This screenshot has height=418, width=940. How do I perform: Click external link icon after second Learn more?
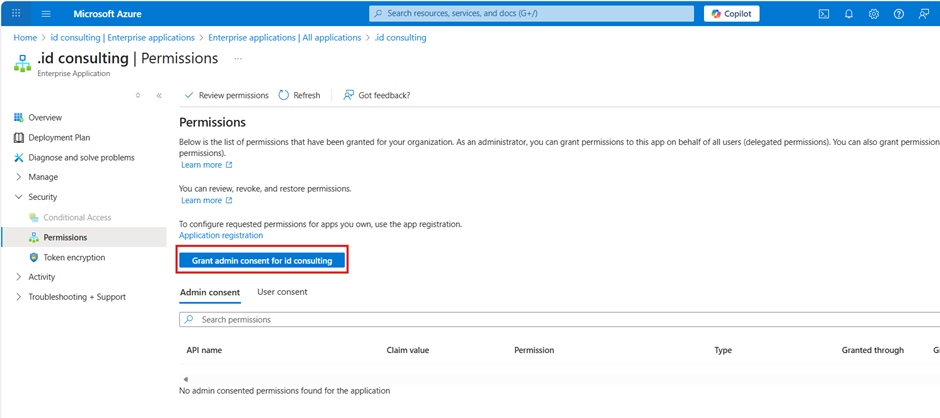click(x=228, y=201)
